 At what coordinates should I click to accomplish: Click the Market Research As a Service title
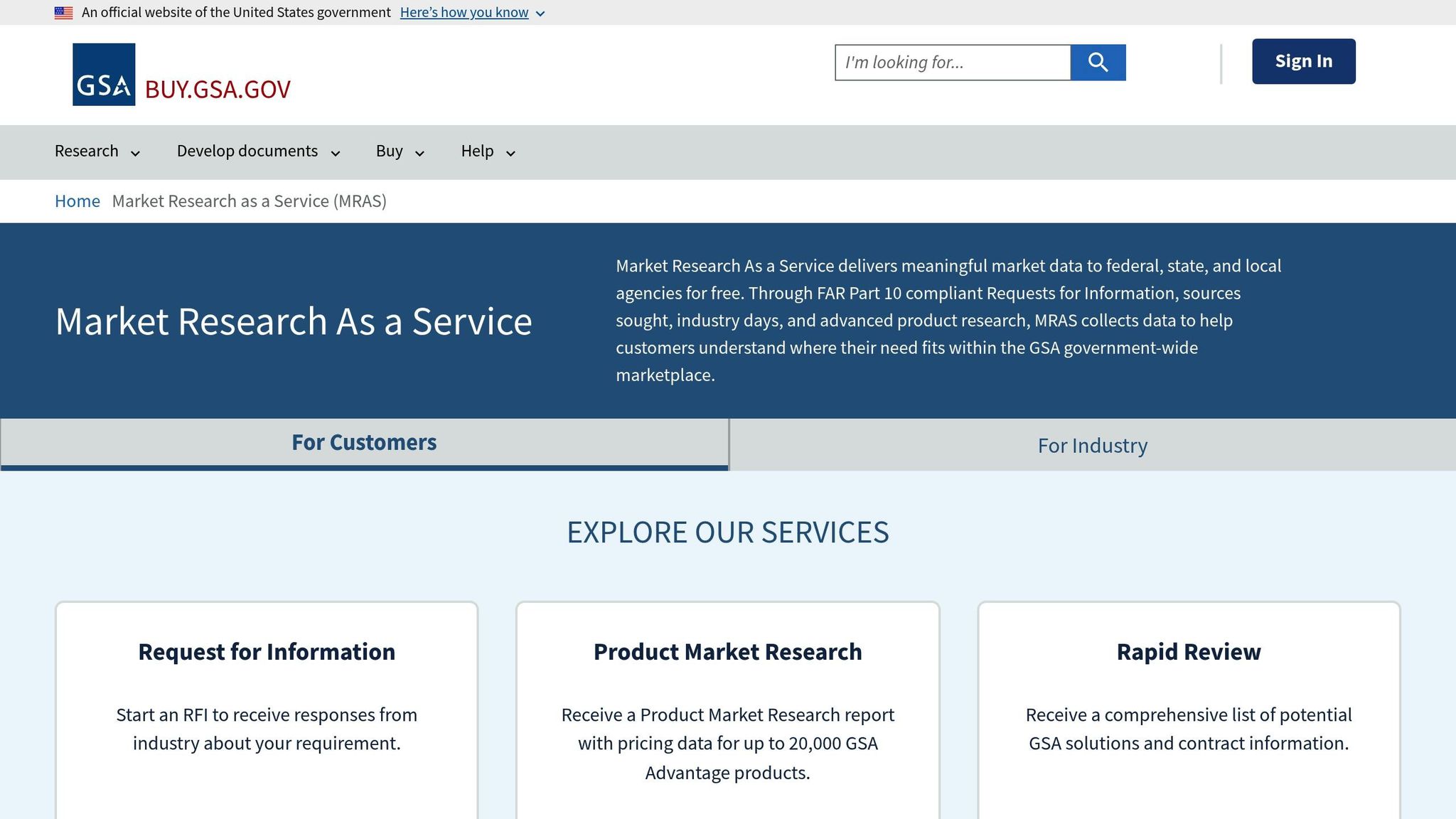[x=294, y=321]
